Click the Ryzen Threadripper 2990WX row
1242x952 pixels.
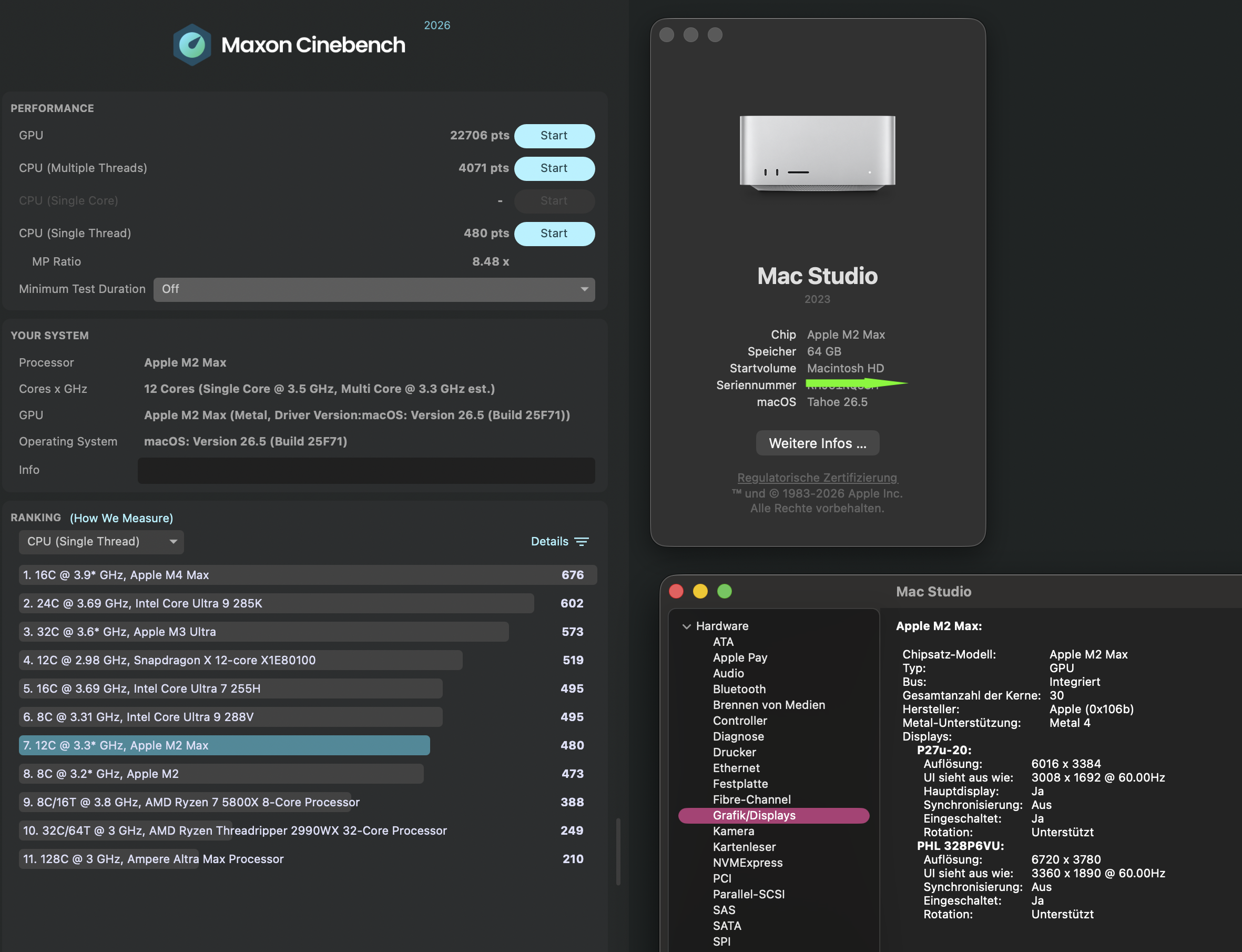pyautogui.click(x=308, y=831)
